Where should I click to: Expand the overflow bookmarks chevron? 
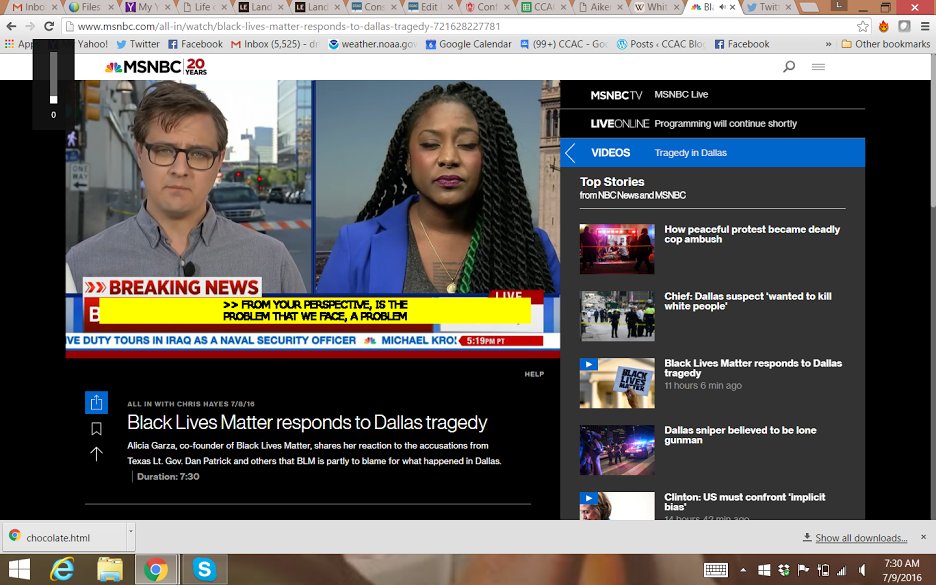tap(828, 44)
